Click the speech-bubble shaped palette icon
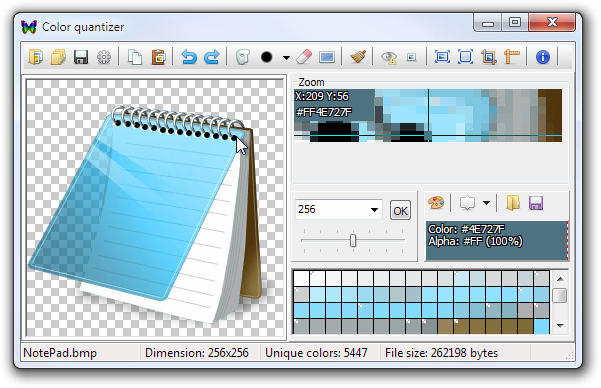This screenshot has width=601, height=388. point(467,203)
